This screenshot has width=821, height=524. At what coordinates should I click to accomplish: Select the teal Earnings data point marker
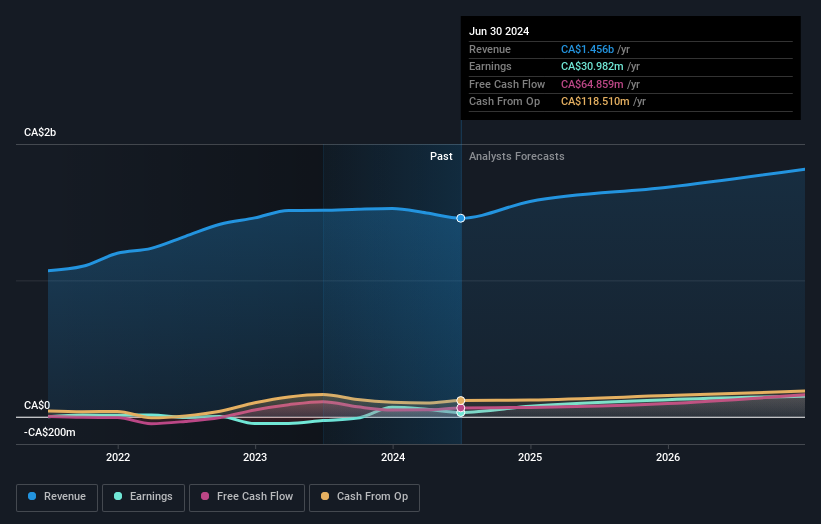[x=461, y=413]
